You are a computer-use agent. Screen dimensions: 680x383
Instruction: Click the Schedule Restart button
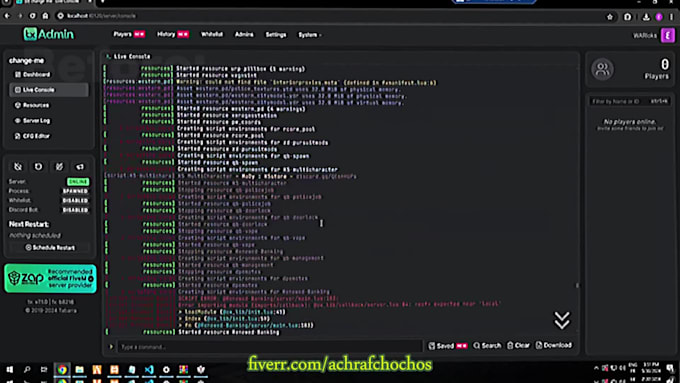50,248
